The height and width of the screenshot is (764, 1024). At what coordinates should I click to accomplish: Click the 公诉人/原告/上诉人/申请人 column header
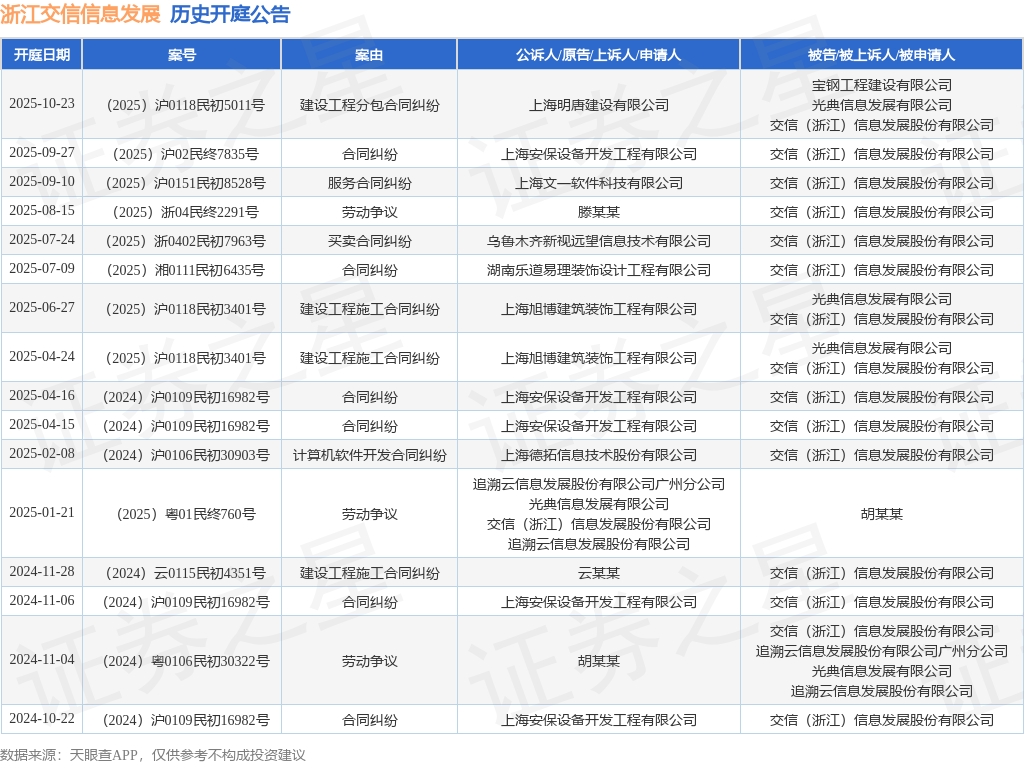(598, 55)
